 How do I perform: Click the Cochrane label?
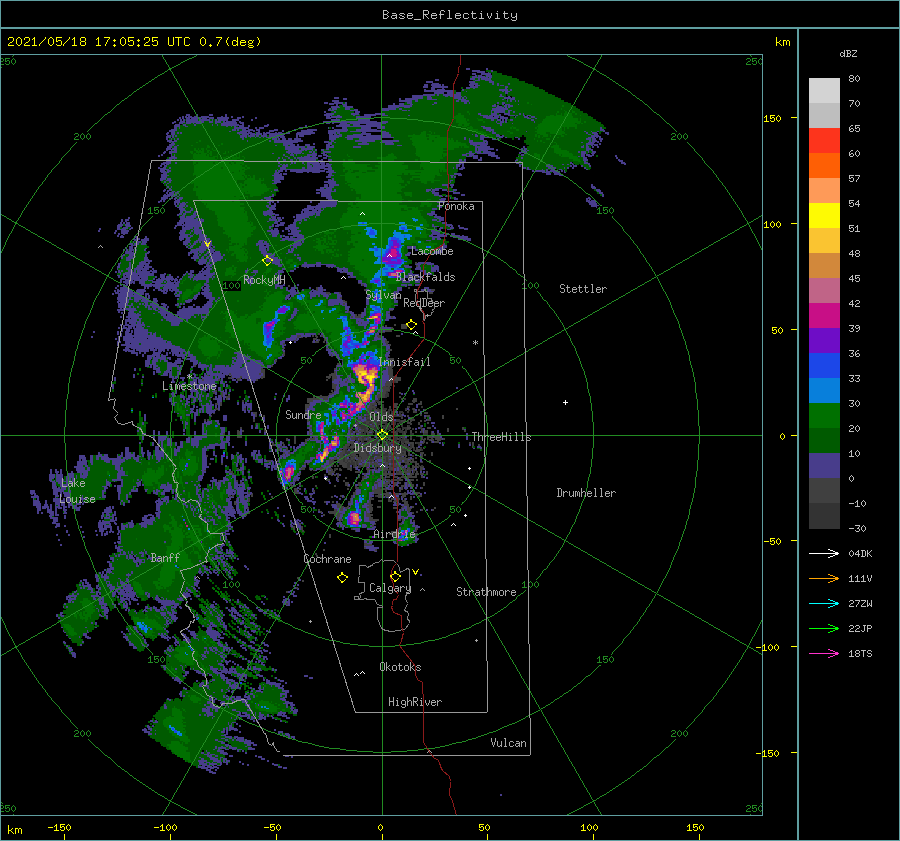tap(327, 559)
